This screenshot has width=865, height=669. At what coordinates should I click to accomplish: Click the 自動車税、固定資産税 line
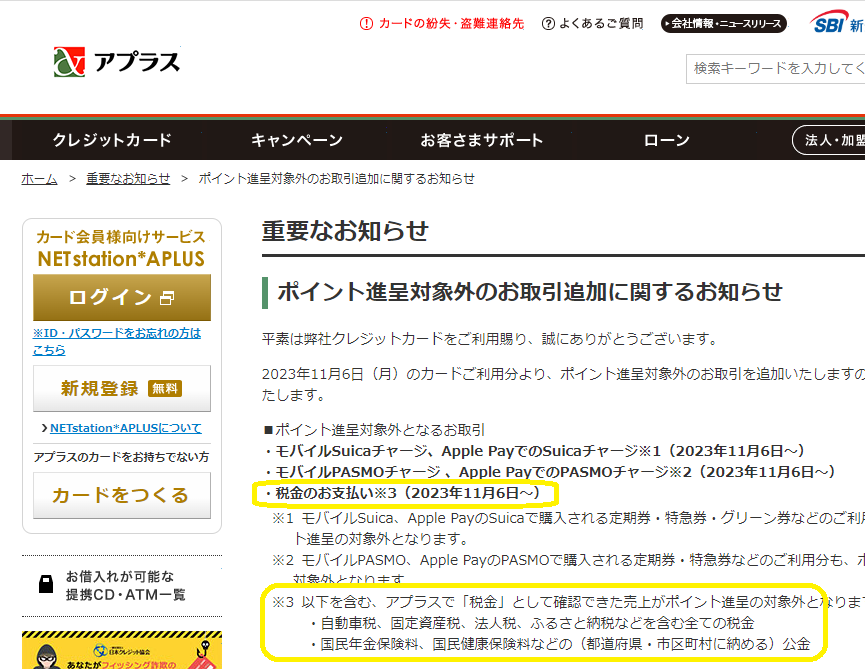point(532,623)
